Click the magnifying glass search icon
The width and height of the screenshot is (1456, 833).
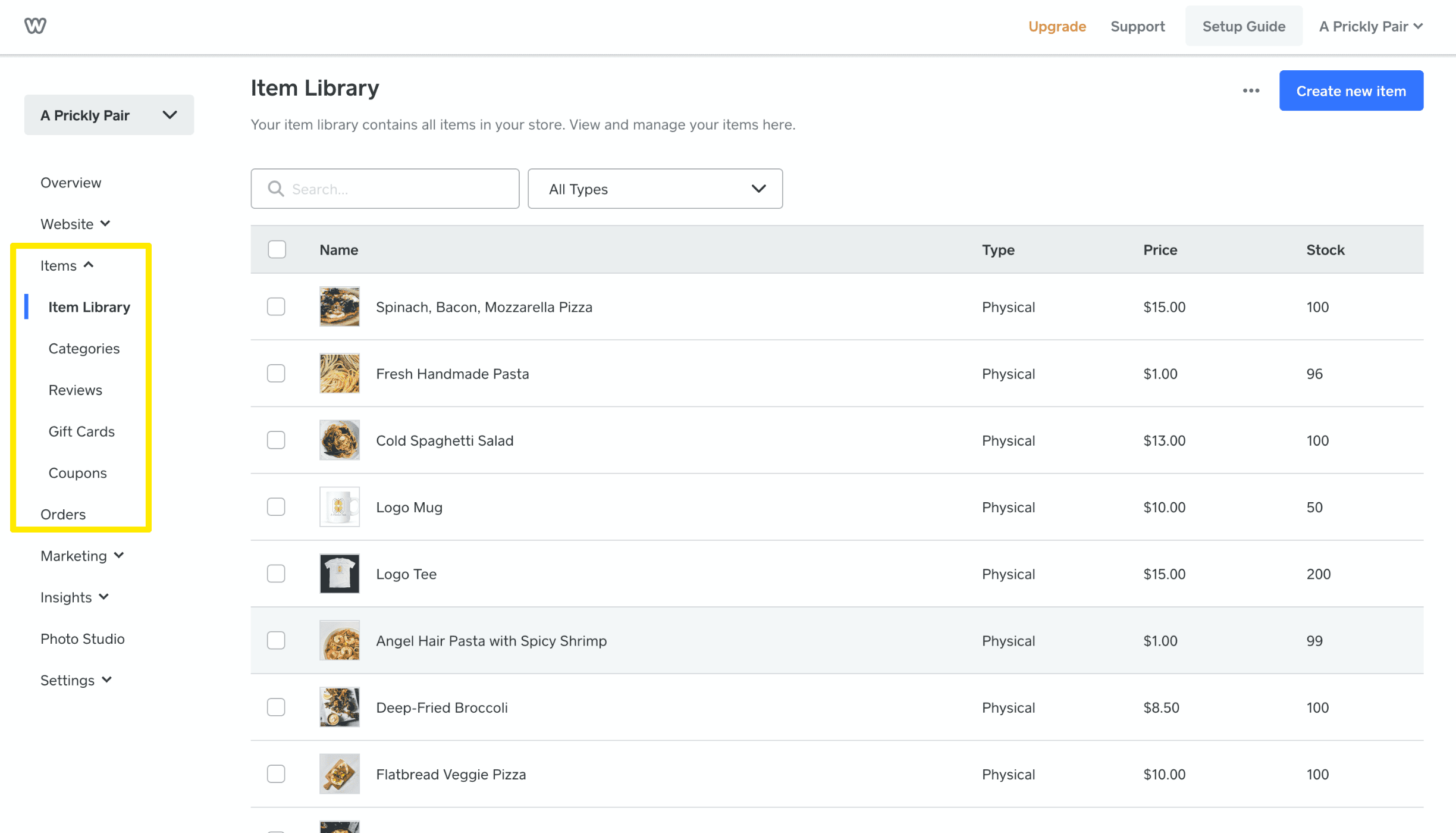click(x=275, y=189)
